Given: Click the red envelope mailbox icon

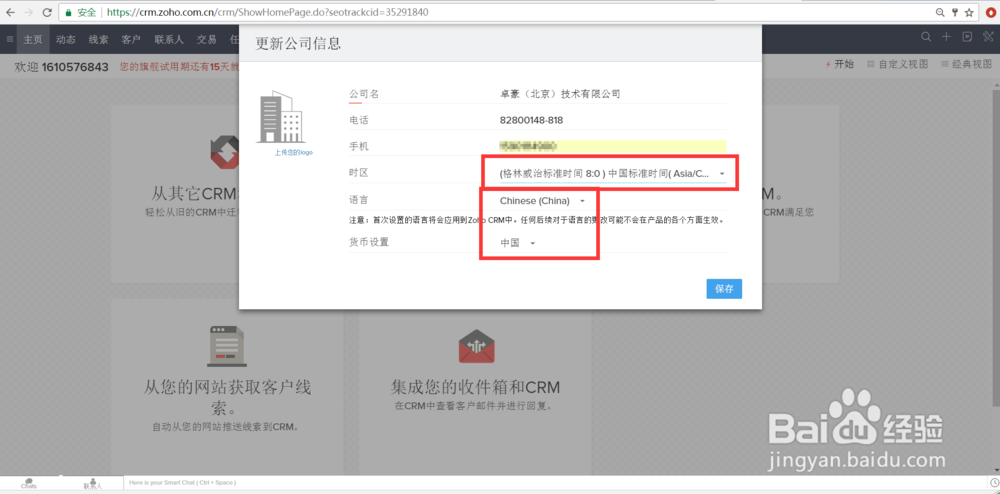Looking at the screenshot, I should (476, 346).
